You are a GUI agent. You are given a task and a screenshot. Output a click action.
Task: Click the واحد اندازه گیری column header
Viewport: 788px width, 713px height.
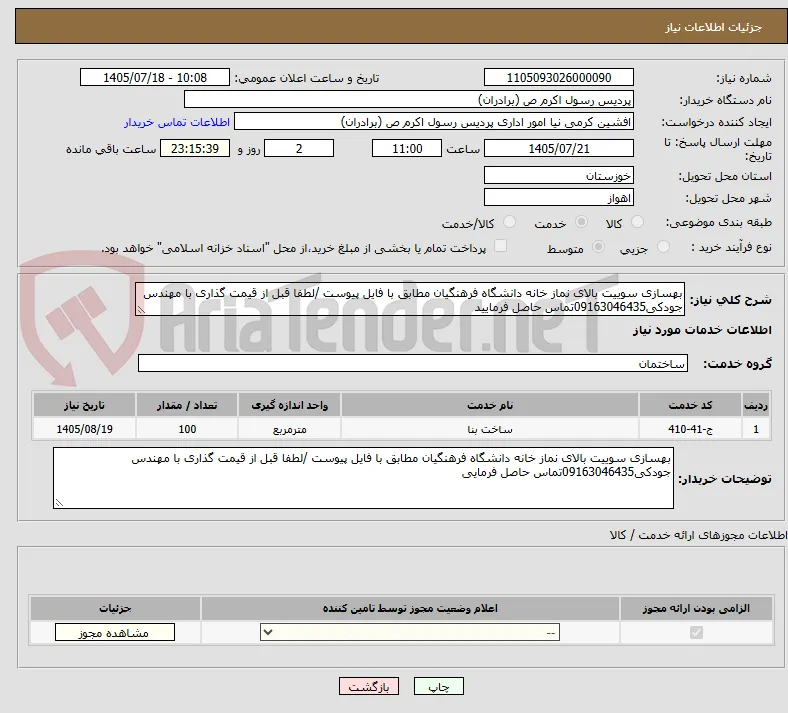click(x=289, y=405)
